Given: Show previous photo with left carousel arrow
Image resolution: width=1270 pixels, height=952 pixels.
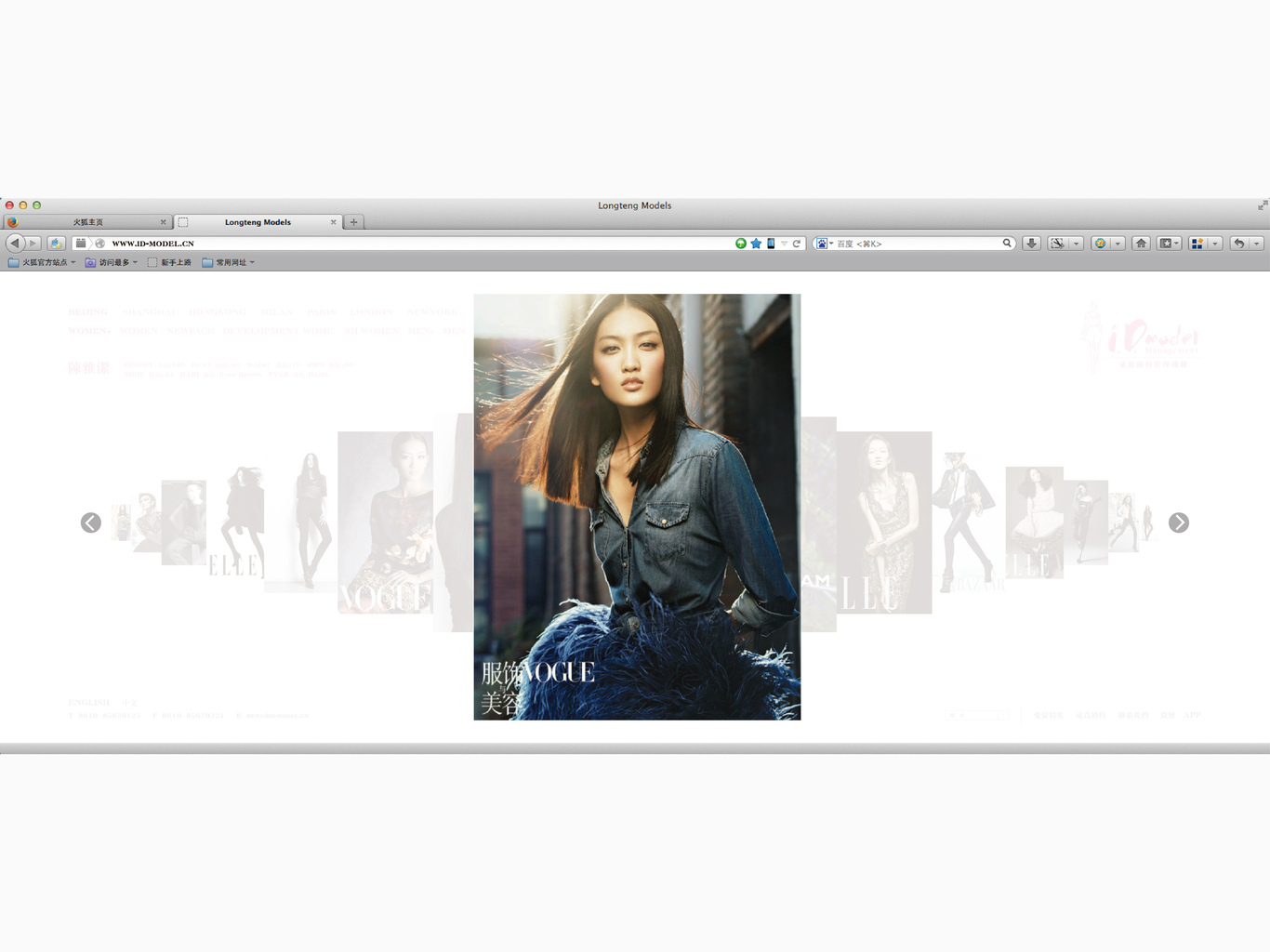Looking at the screenshot, I should pyautogui.click(x=90, y=522).
